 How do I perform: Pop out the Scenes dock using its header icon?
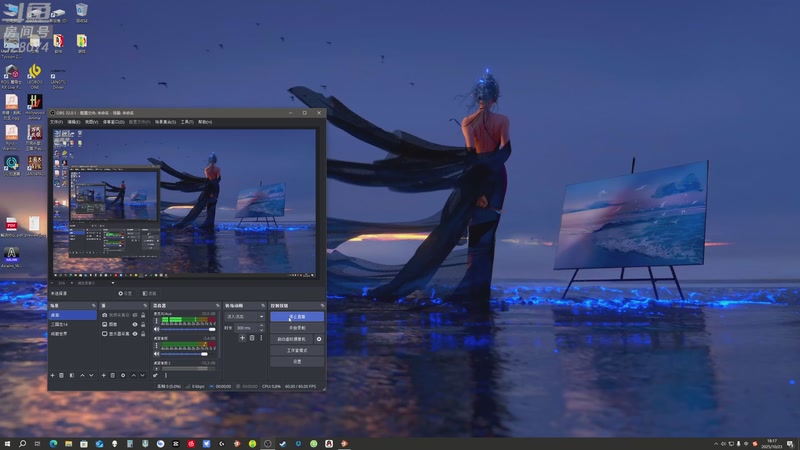tap(93, 306)
